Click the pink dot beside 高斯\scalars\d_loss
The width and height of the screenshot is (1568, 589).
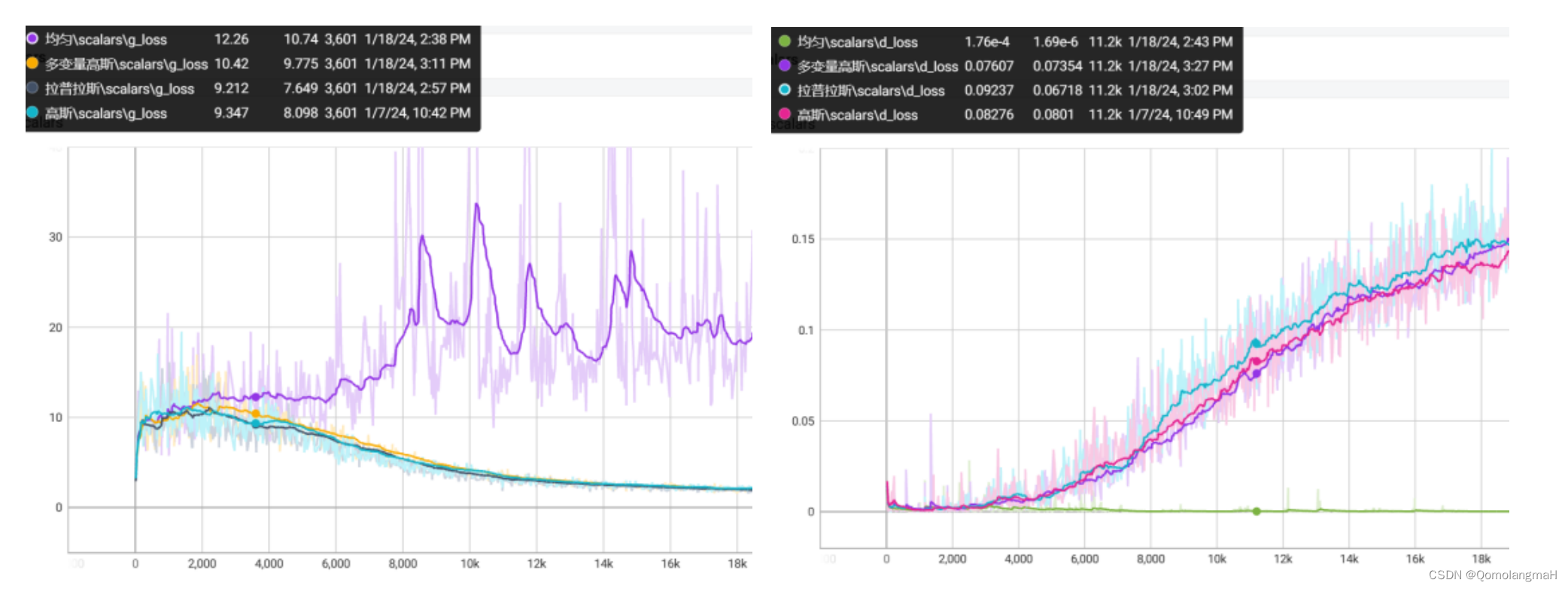point(785,114)
